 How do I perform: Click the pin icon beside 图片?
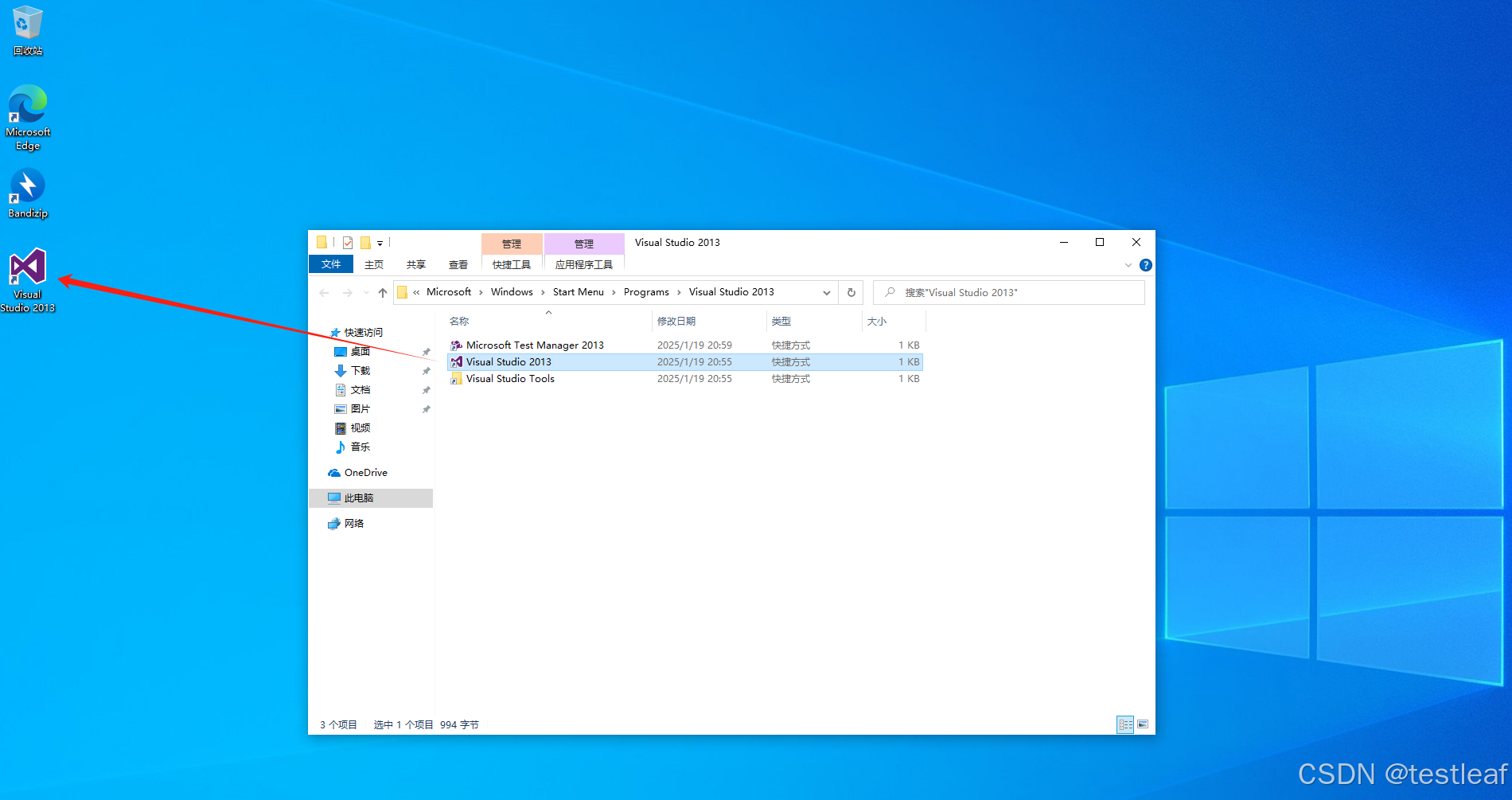click(x=427, y=409)
